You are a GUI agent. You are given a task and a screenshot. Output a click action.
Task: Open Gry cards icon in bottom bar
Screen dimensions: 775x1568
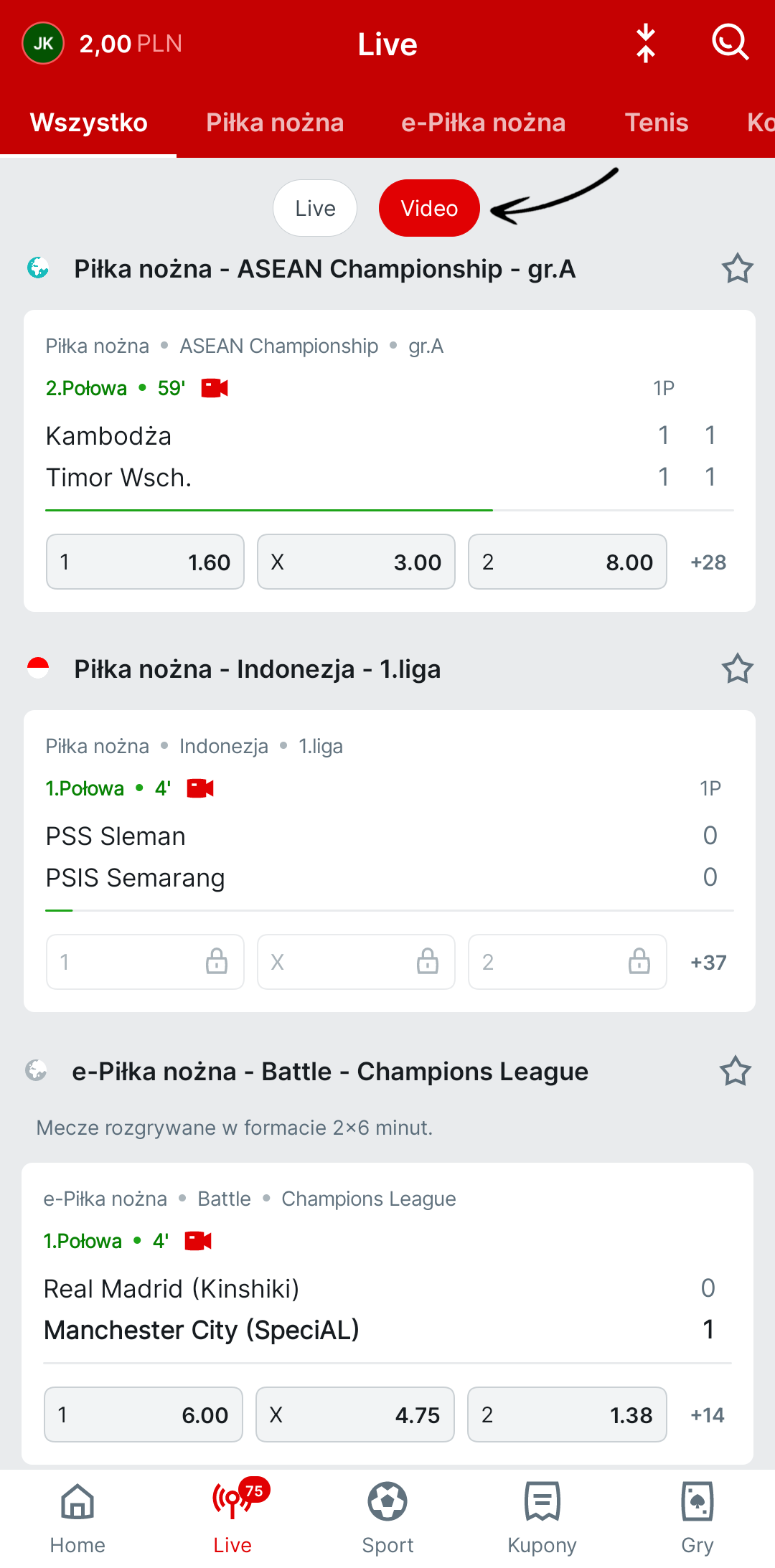[697, 1518]
